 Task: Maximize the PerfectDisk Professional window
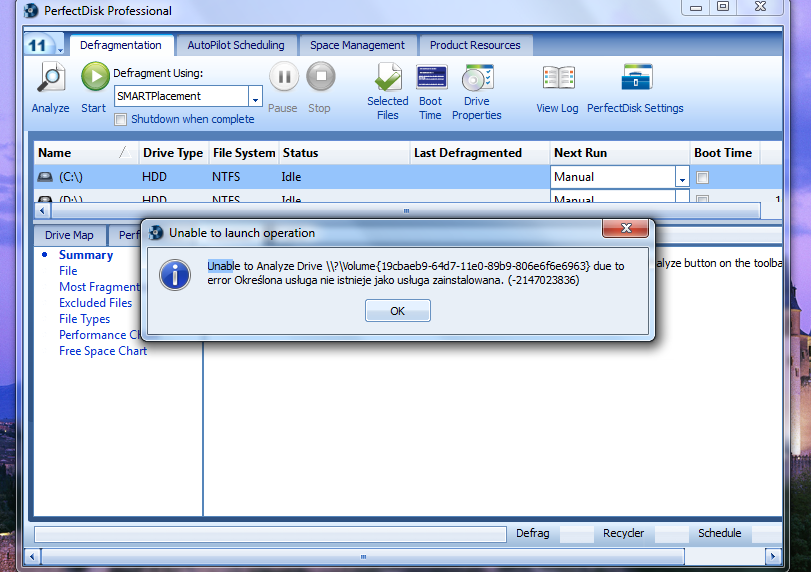(723, 6)
